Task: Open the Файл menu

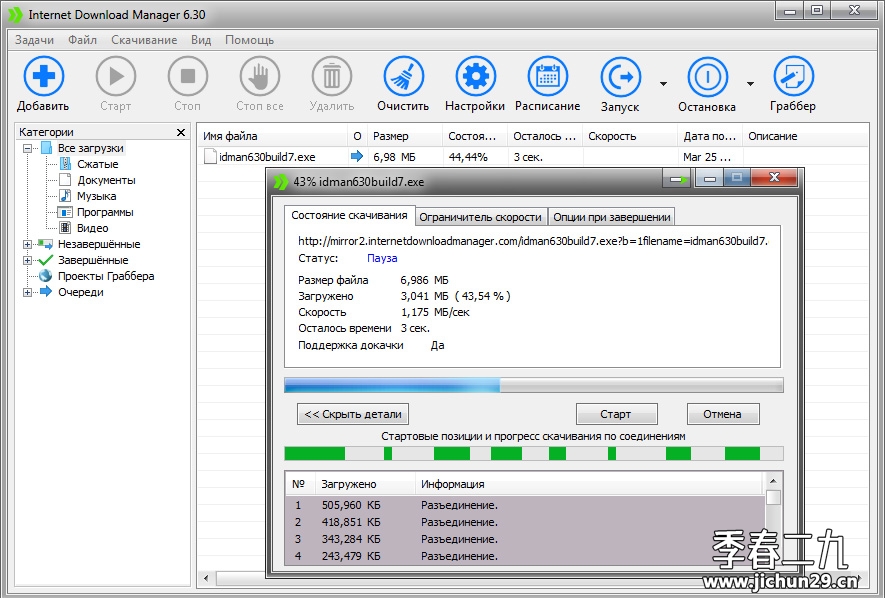Action: click(82, 40)
